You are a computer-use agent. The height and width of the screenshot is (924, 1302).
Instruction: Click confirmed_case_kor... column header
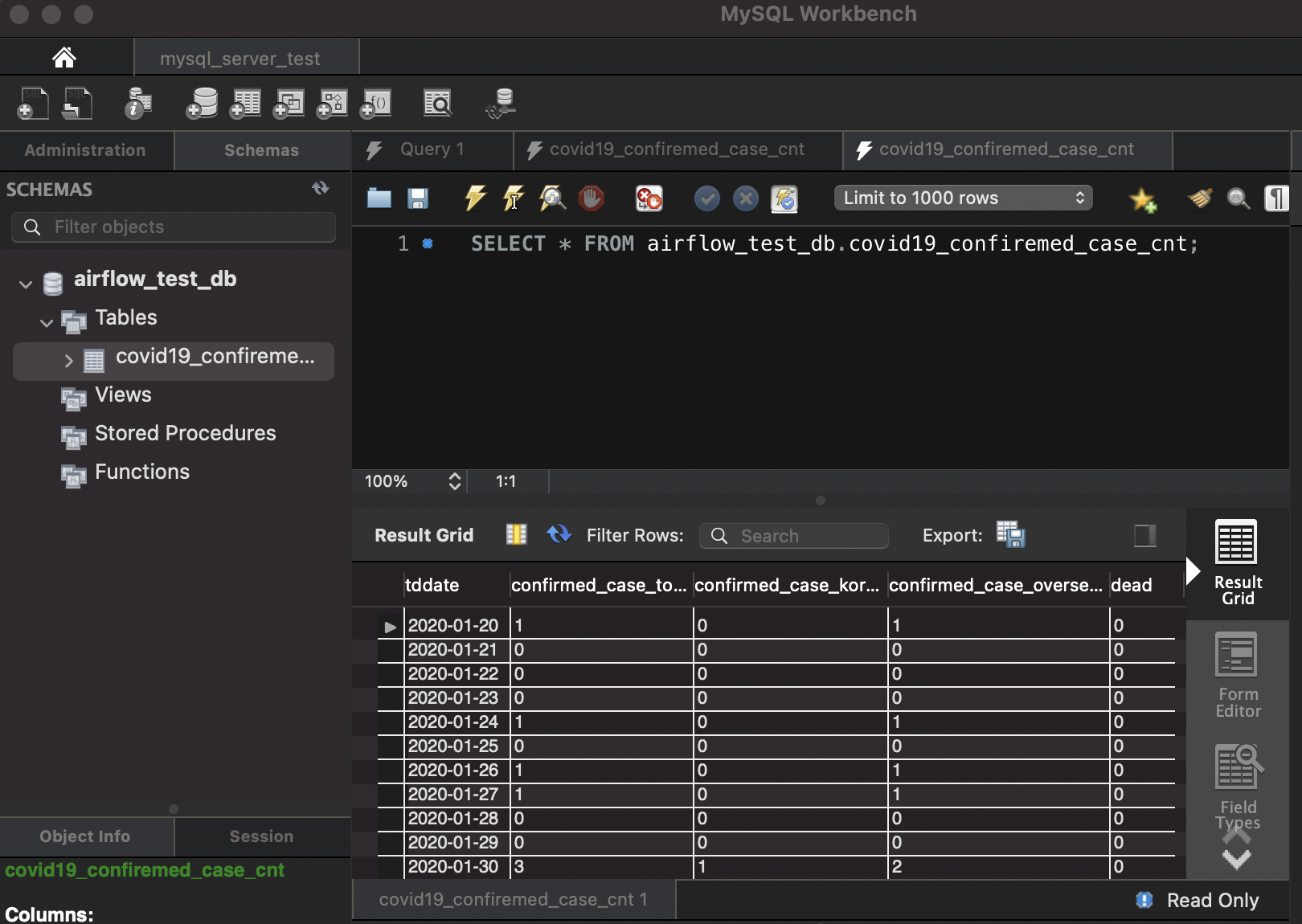pyautogui.click(x=790, y=585)
